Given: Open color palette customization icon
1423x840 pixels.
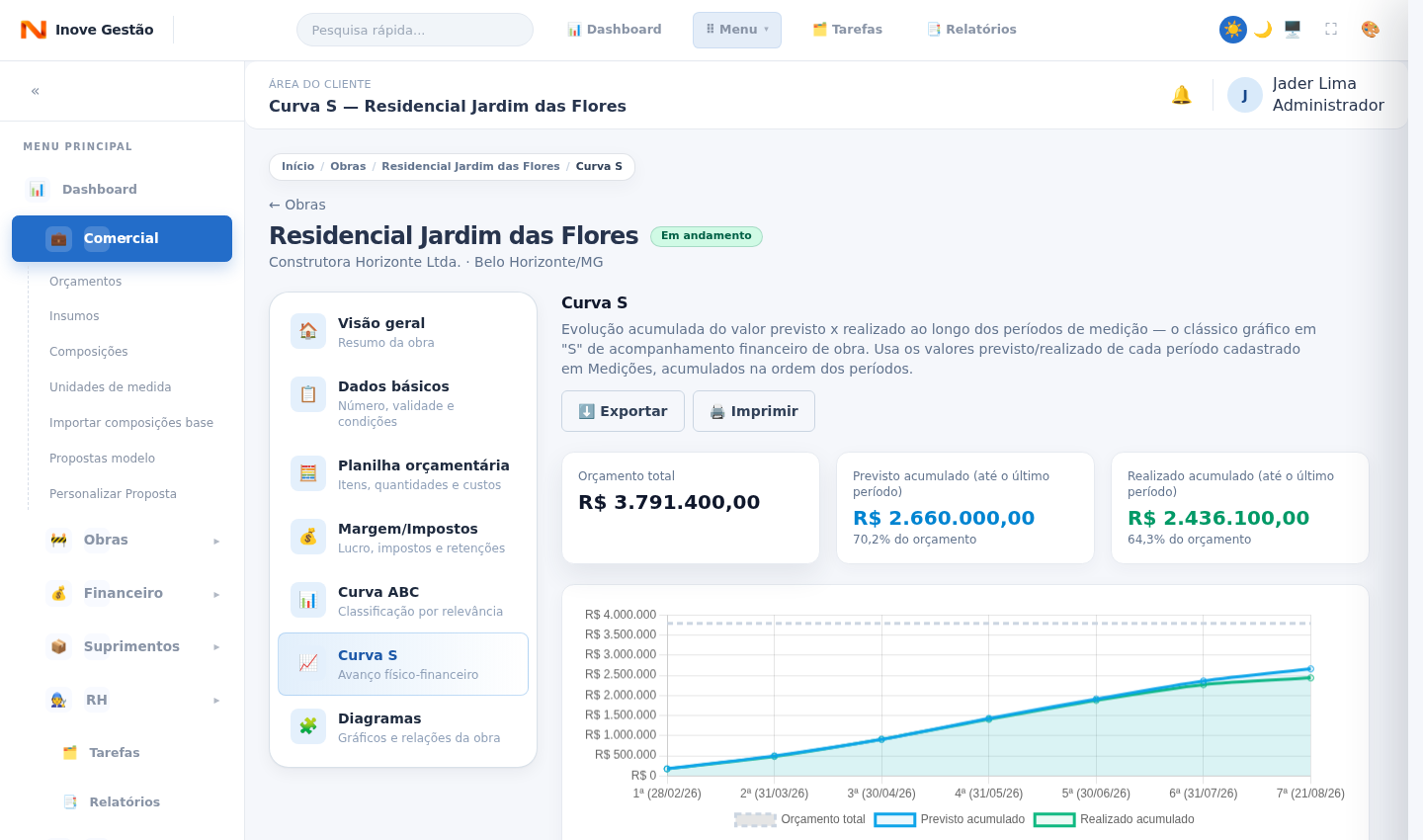Looking at the screenshot, I should [x=1371, y=30].
